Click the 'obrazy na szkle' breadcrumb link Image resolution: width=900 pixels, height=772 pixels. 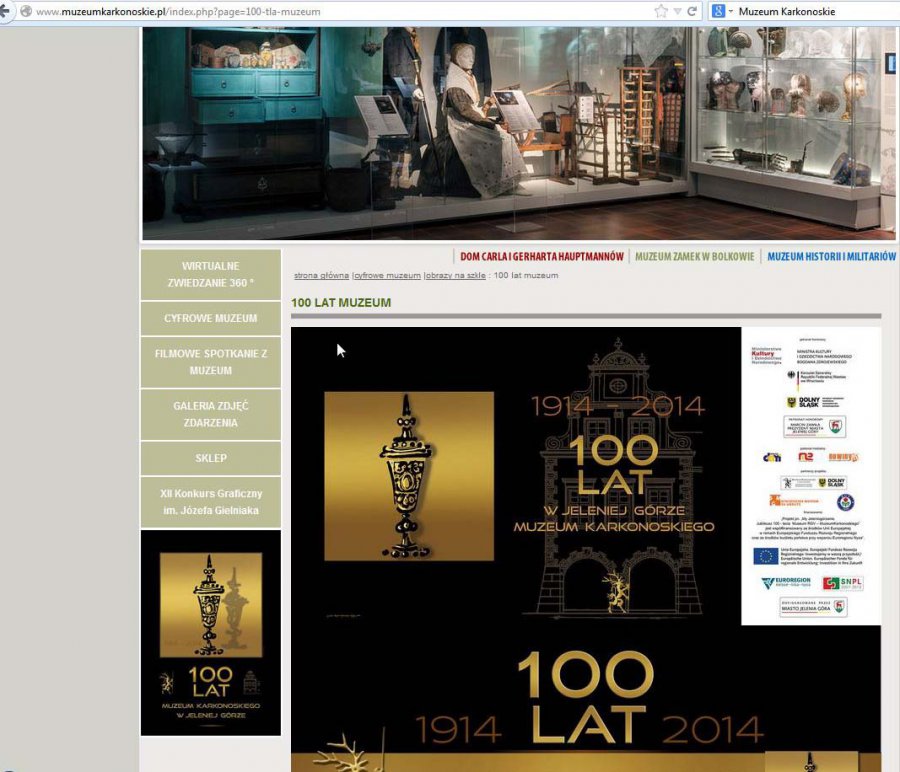click(456, 276)
